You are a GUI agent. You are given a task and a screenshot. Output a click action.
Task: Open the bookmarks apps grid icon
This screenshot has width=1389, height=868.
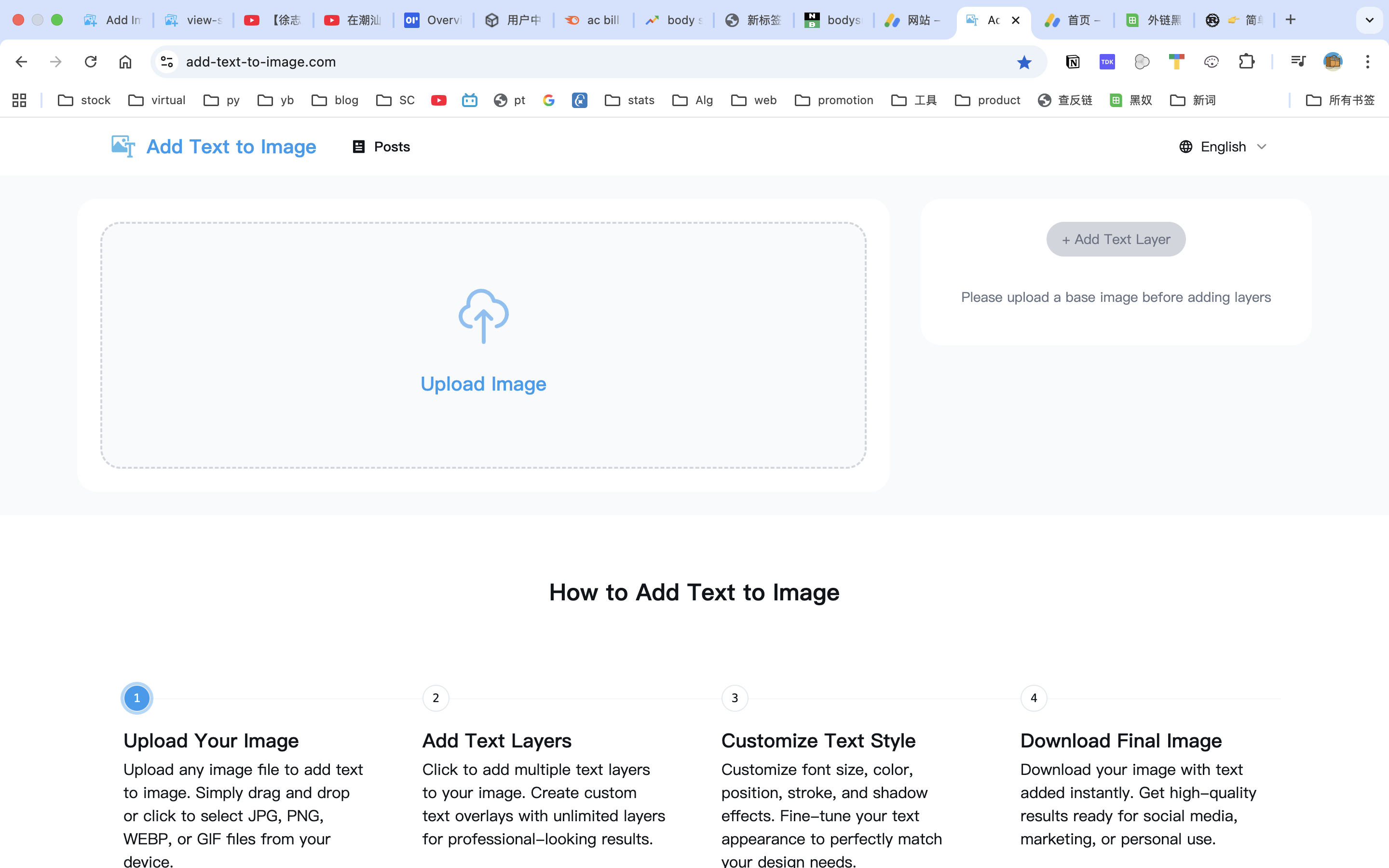19,100
